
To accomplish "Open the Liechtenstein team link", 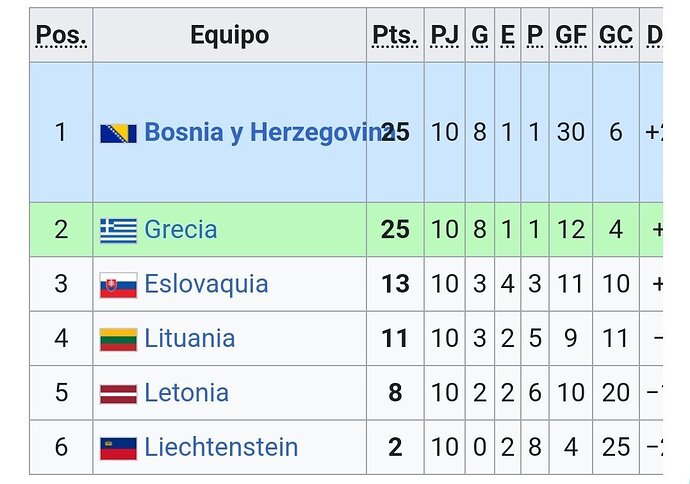I will pyautogui.click(x=221, y=447).
